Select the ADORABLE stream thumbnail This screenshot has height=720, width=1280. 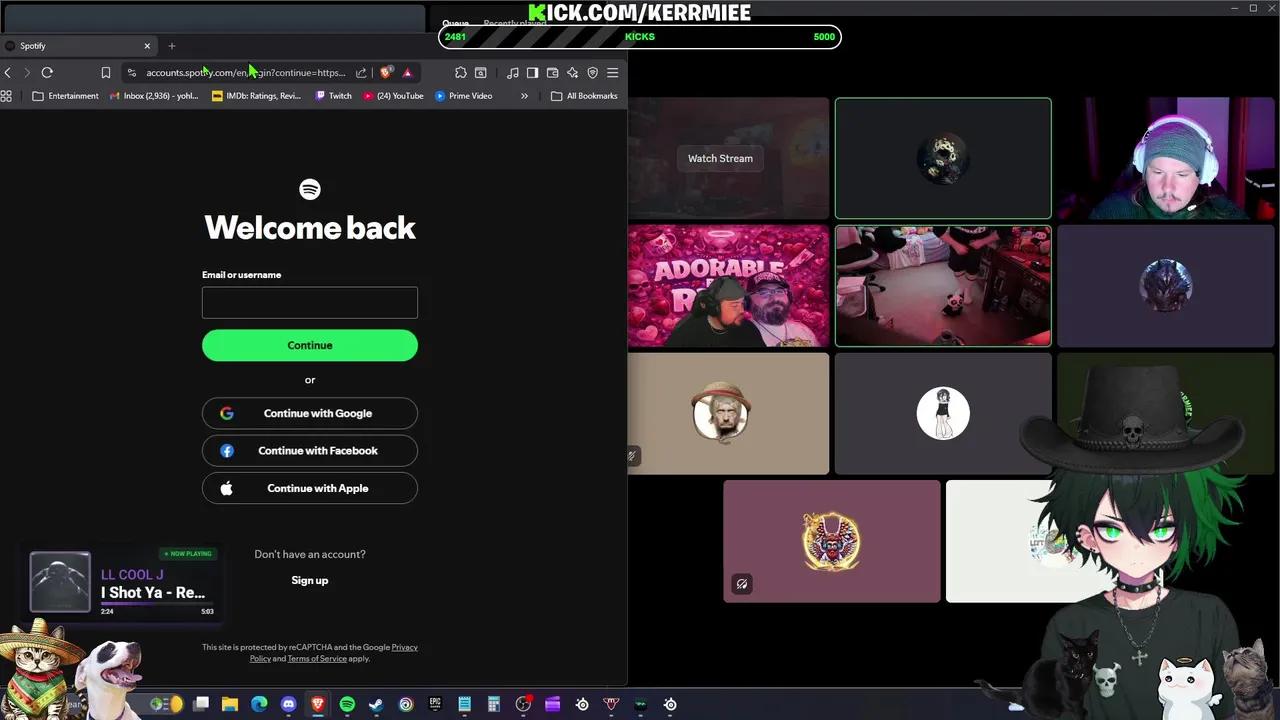coord(728,286)
